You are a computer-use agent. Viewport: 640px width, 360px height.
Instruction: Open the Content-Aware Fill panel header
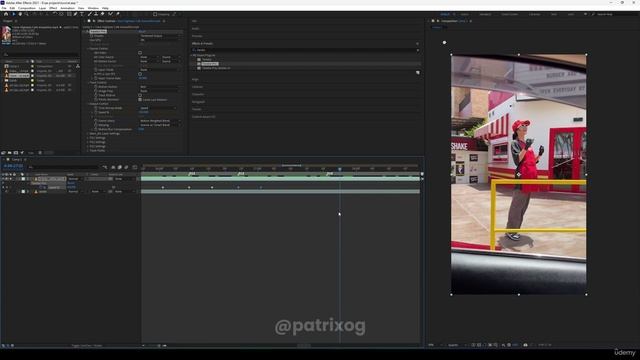(204, 117)
